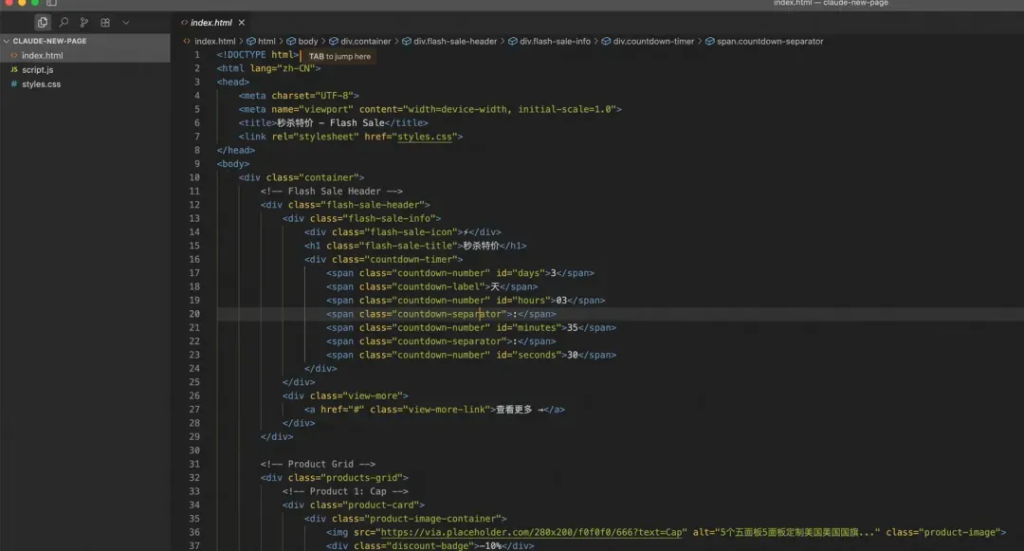Open the Explorer view icon
This screenshot has height=551, width=1024.
click(x=43, y=22)
